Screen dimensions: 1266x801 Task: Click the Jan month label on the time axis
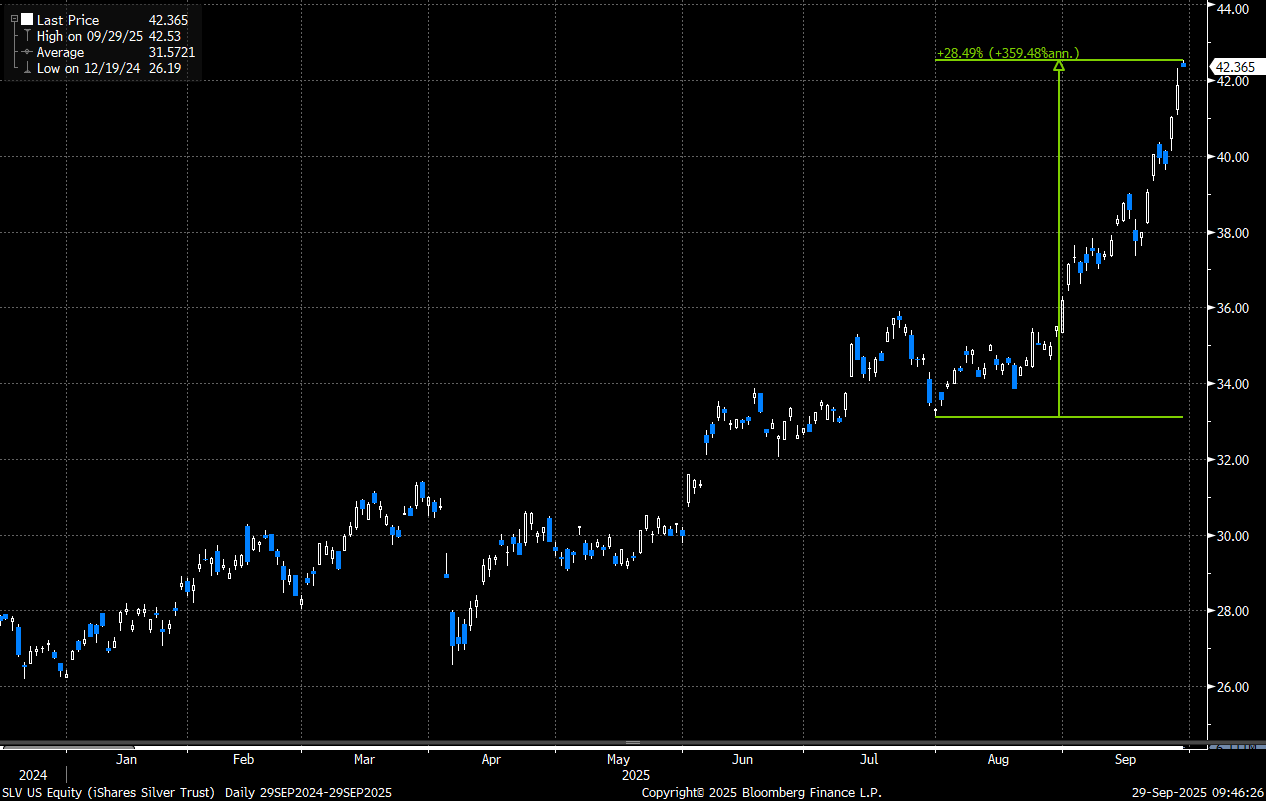126,759
